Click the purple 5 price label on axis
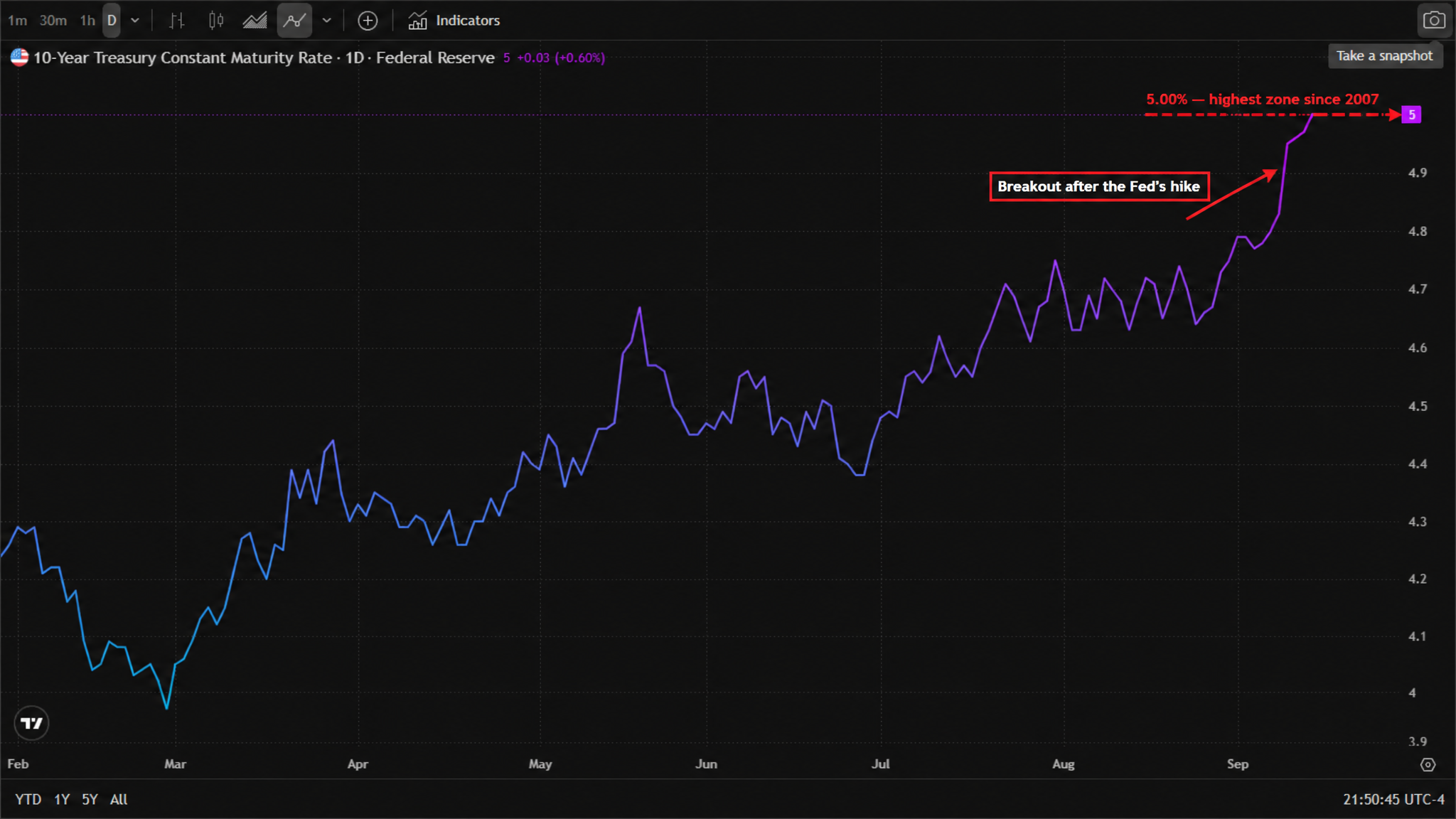Image resolution: width=1456 pixels, height=819 pixels. [x=1411, y=114]
